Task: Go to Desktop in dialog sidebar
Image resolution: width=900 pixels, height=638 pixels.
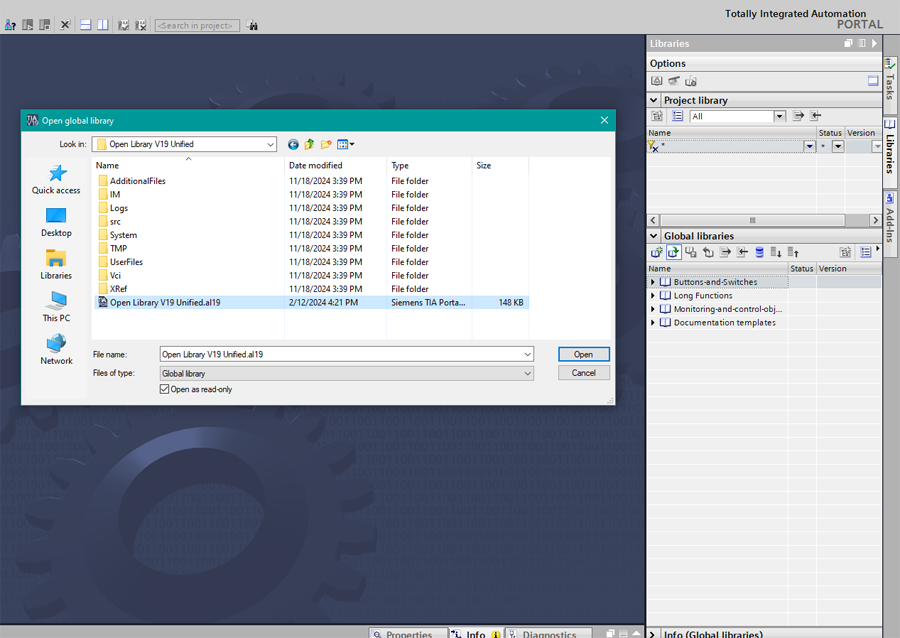Action: click(56, 222)
